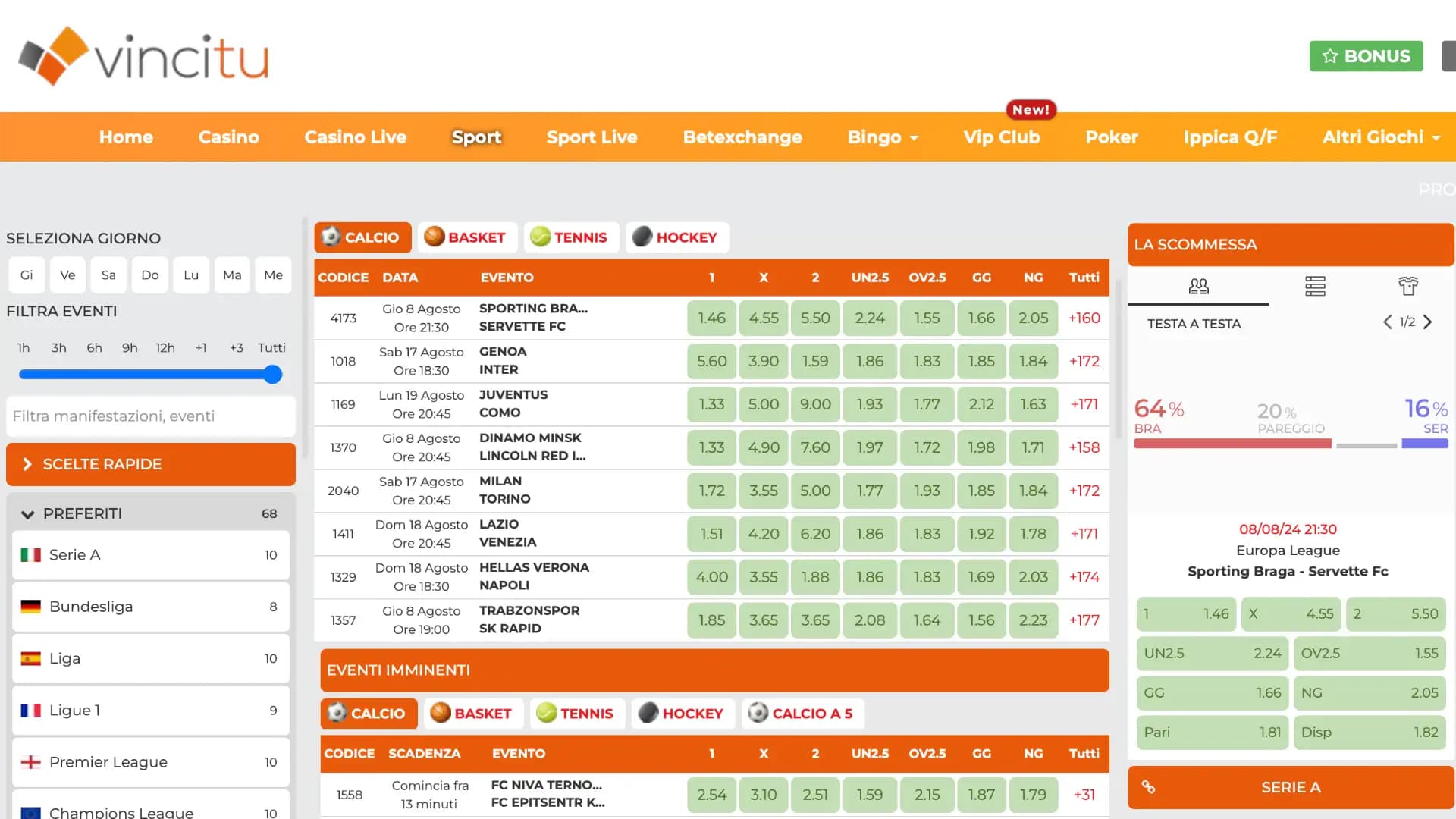This screenshot has width=1456, height=819.
Task: Toggle the Do day selector
Action: [149, 275]
